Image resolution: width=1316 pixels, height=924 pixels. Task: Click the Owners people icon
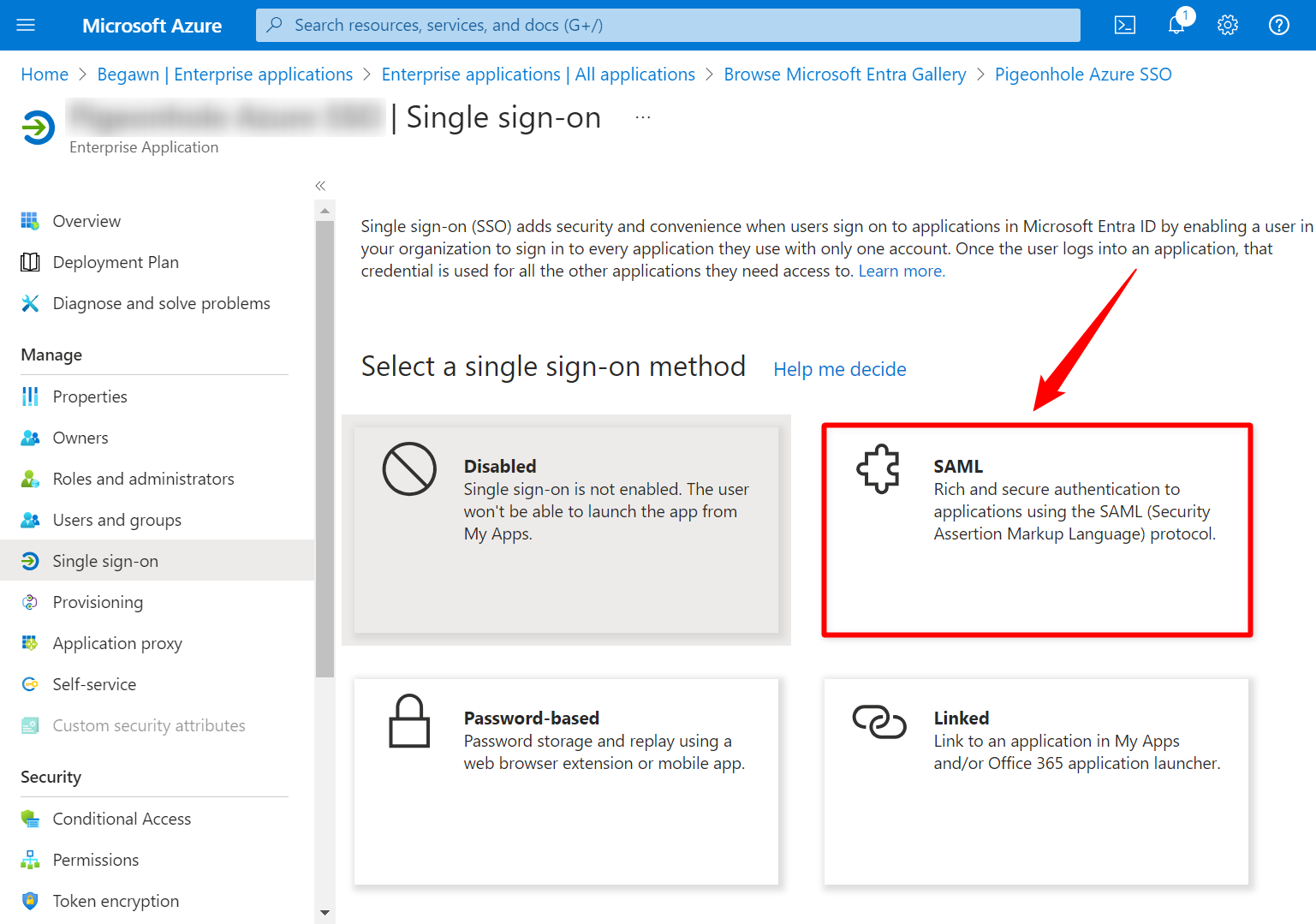click(x=30, y=438)
